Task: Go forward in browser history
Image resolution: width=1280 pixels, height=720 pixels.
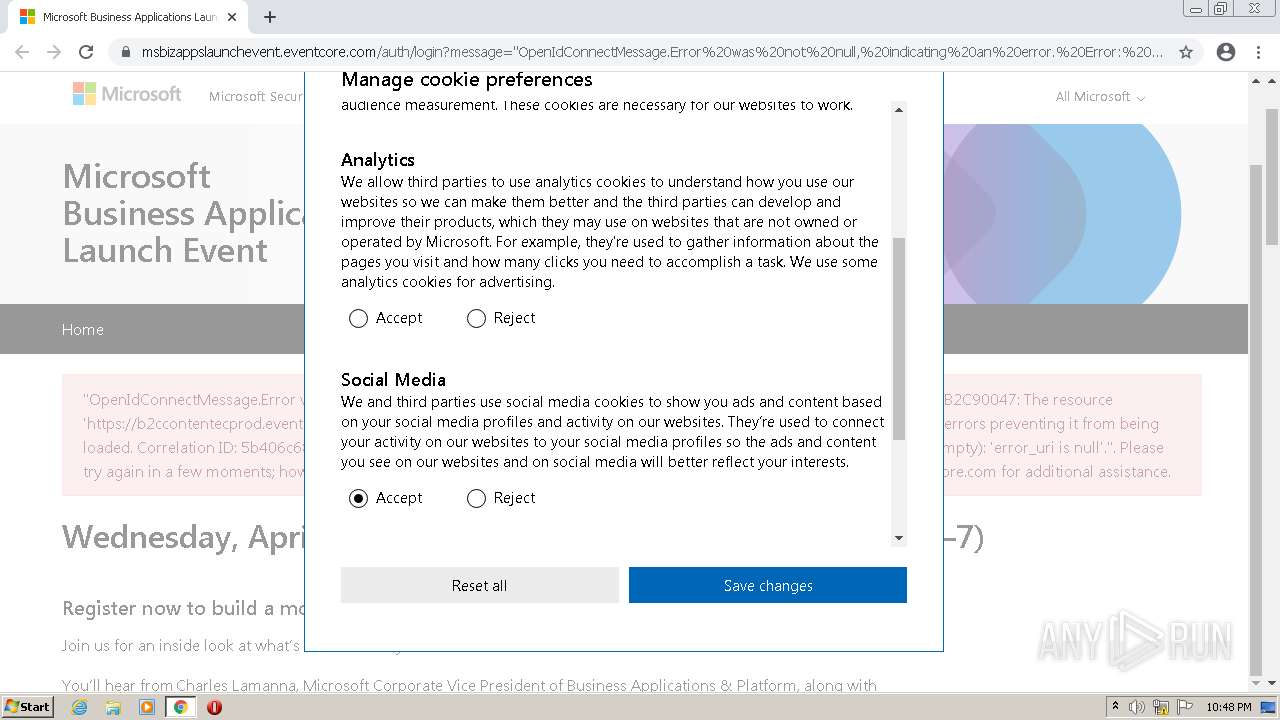Action: point(54,52)
